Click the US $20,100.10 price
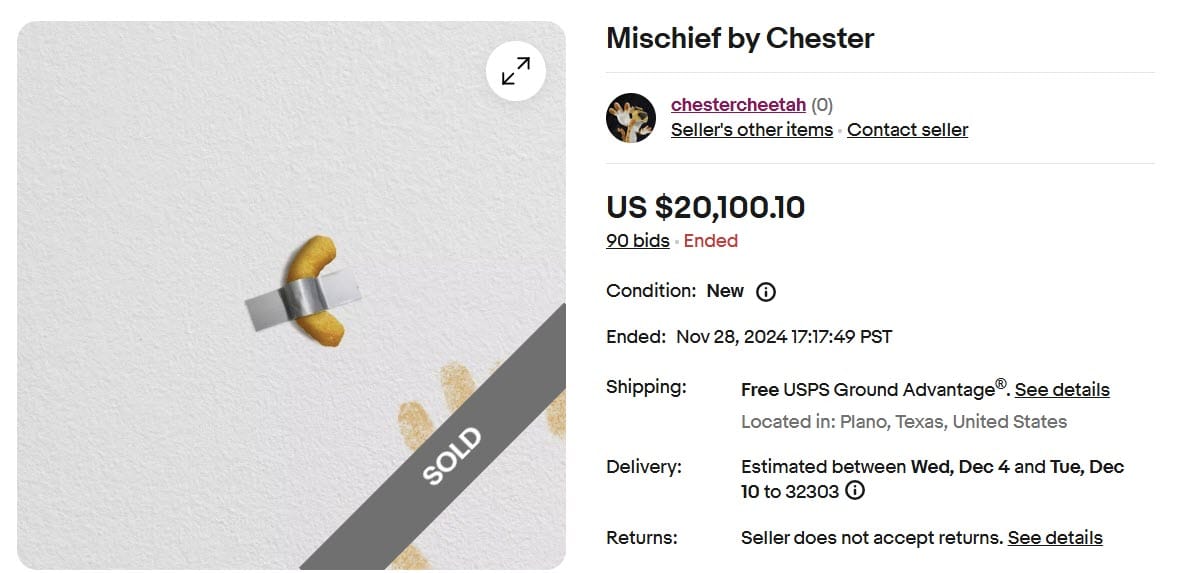Image resolution: width=1180 pixels, height=573 pixels. click(x=705, y=207)
